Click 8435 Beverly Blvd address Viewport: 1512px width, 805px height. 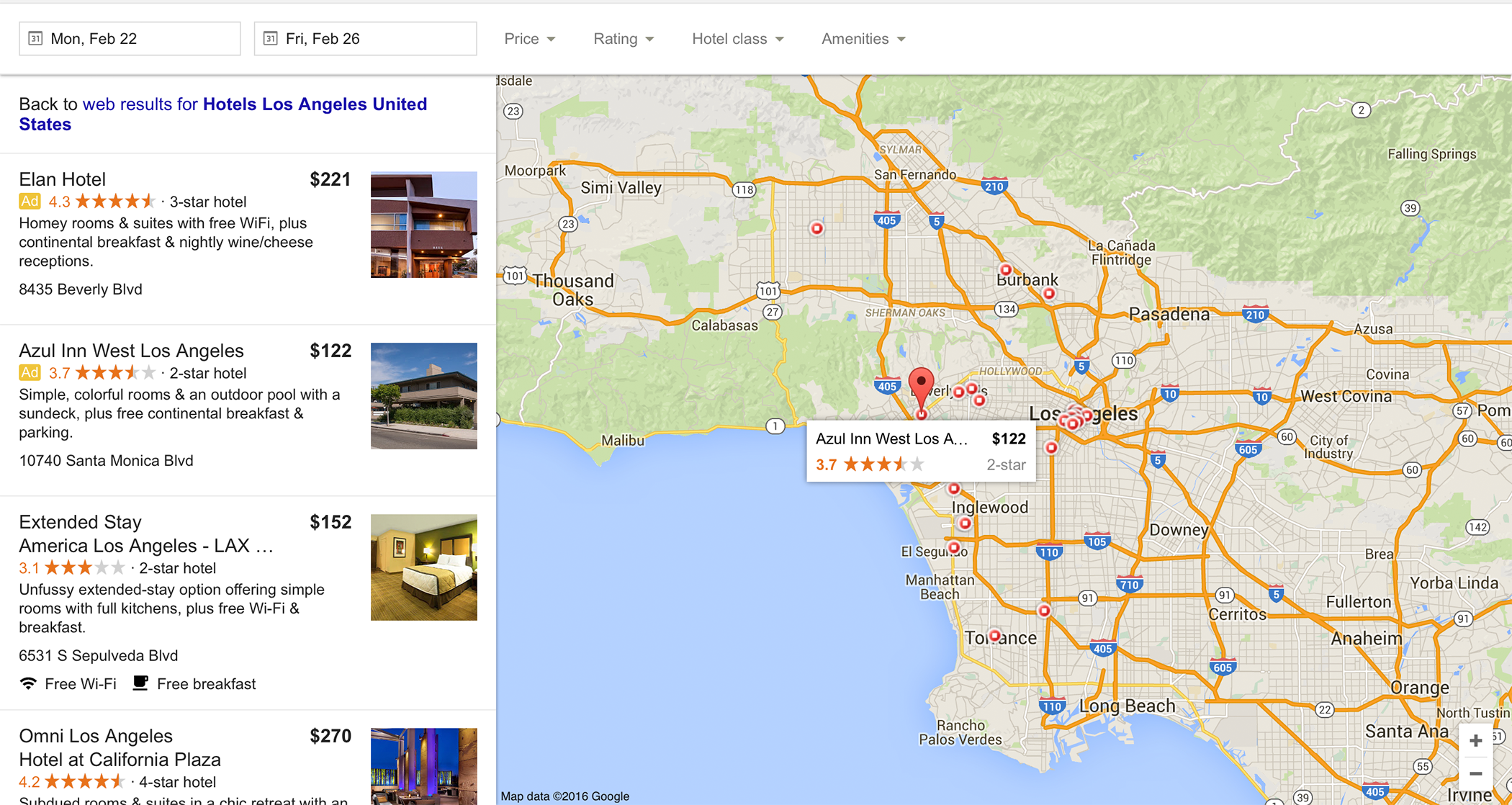[x=81, y=289]
